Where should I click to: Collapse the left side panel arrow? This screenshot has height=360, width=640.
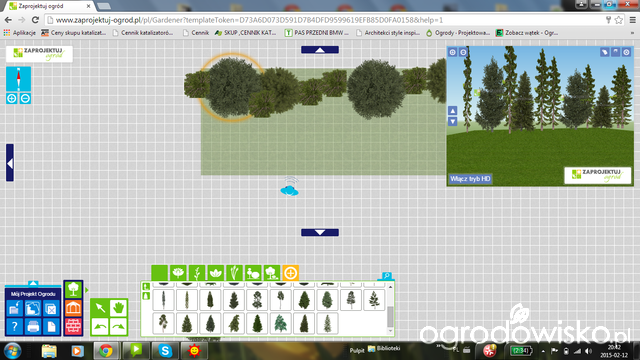click(10, 163)
